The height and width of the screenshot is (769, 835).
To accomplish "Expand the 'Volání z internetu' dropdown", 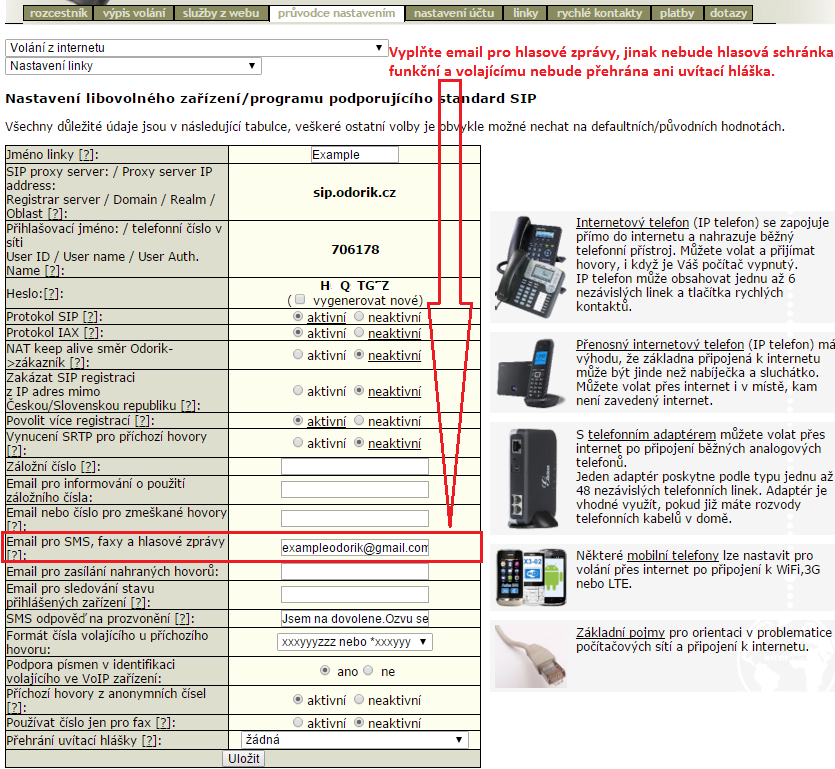I will pyautogui.click(x=196, y=48).
